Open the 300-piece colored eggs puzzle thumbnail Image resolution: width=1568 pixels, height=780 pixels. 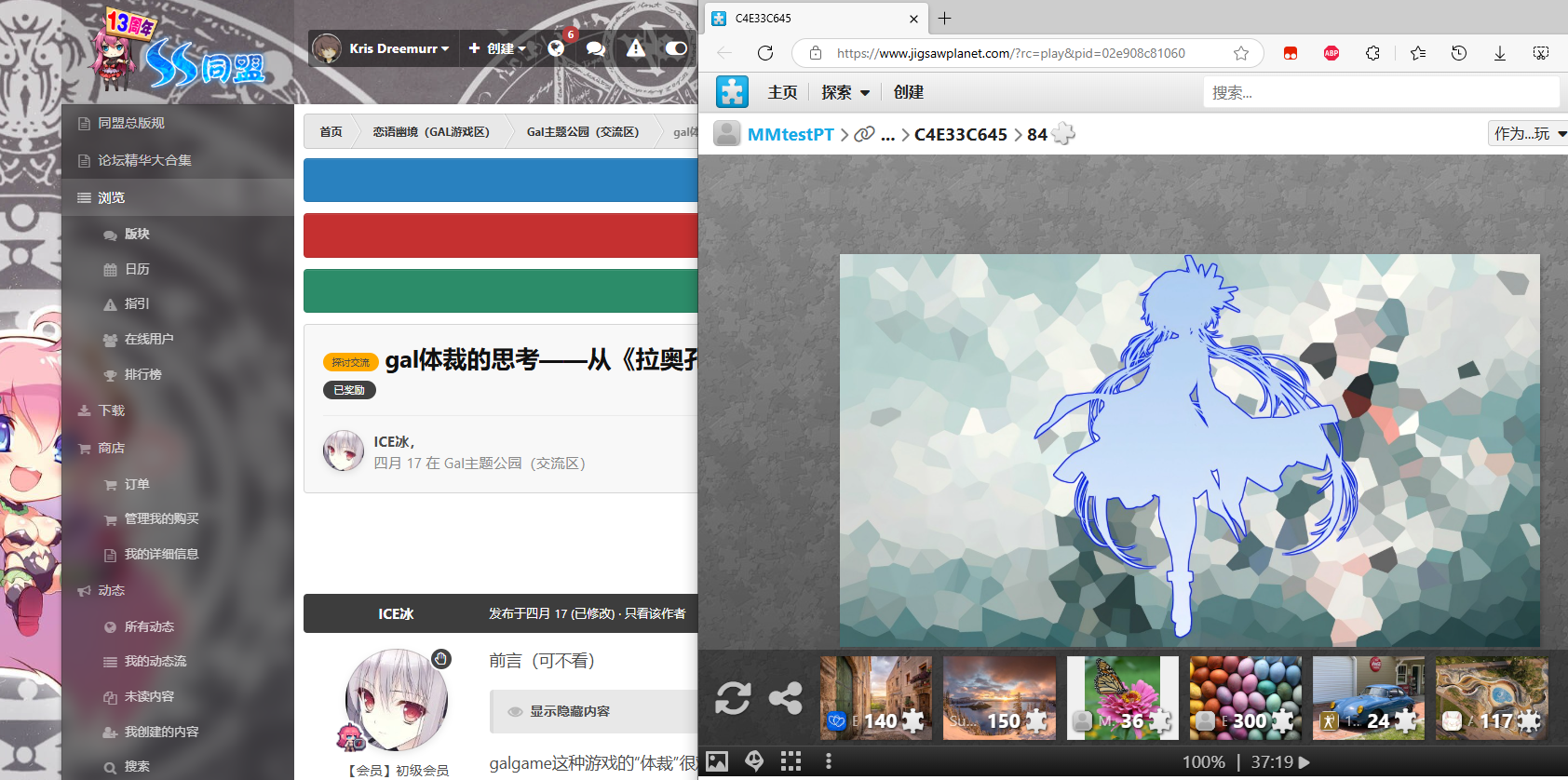(1246, 698)
